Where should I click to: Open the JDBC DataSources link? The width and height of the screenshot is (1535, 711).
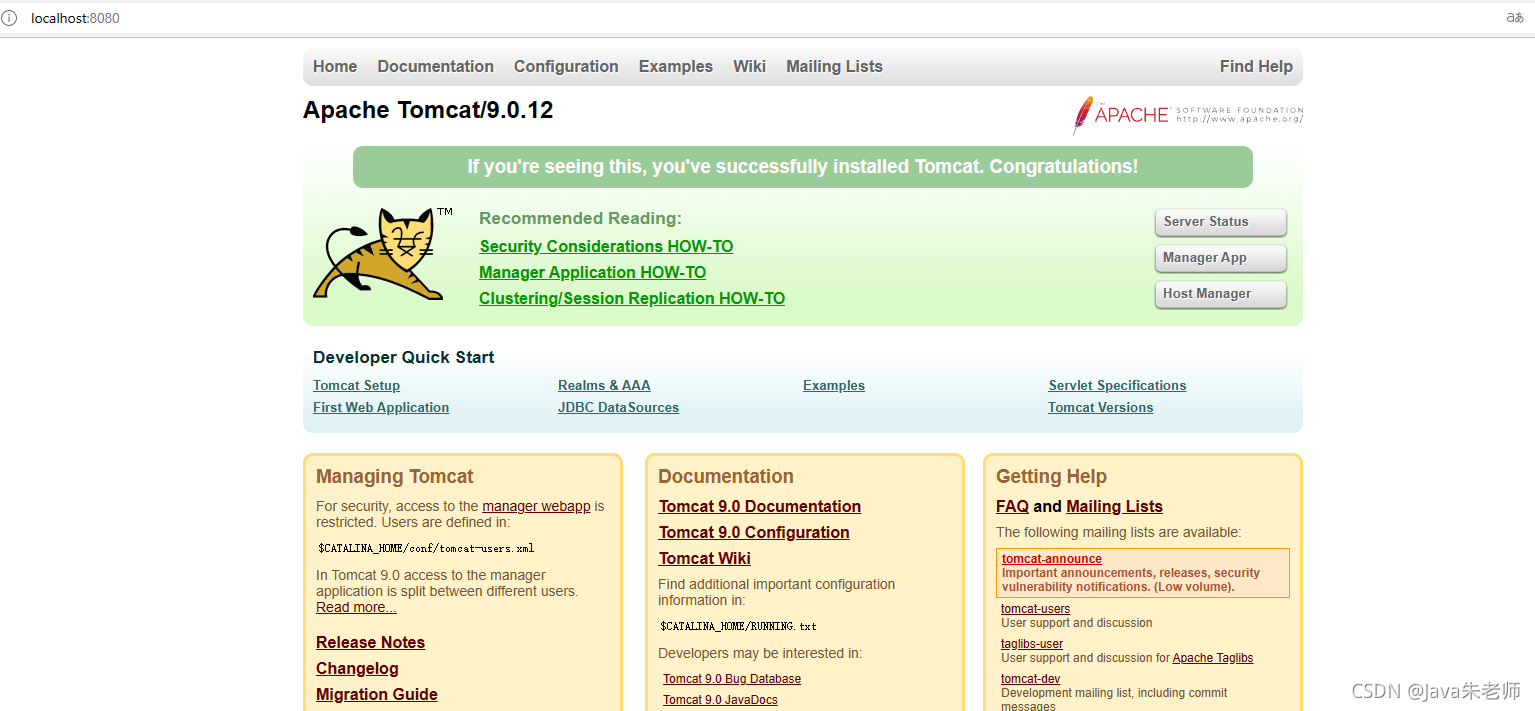point(618,407)
